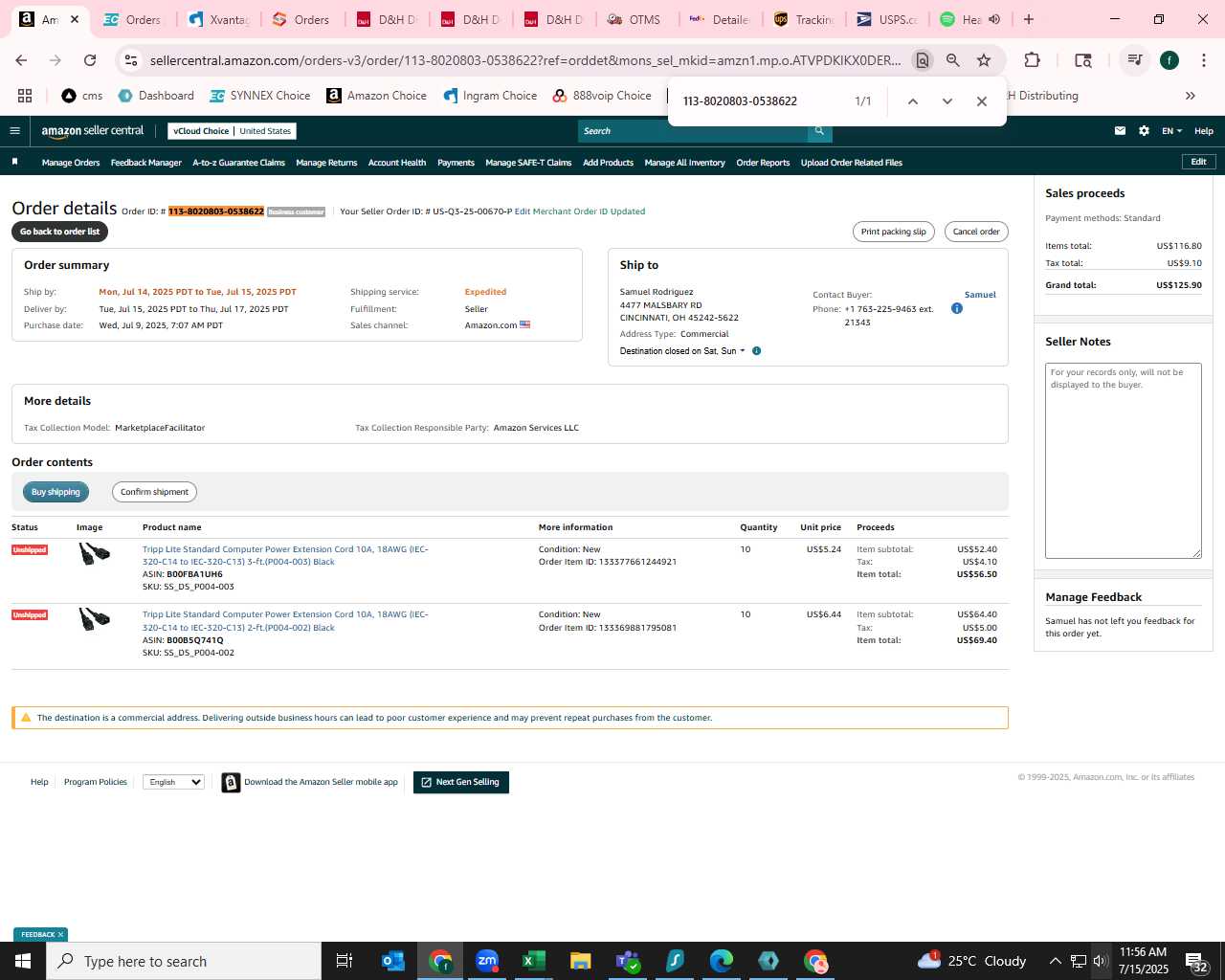Open a new browser tab
Image resolution: width=1225 pixels, height=980 pixels.
pyautogui.click(x=1029, y=19)
